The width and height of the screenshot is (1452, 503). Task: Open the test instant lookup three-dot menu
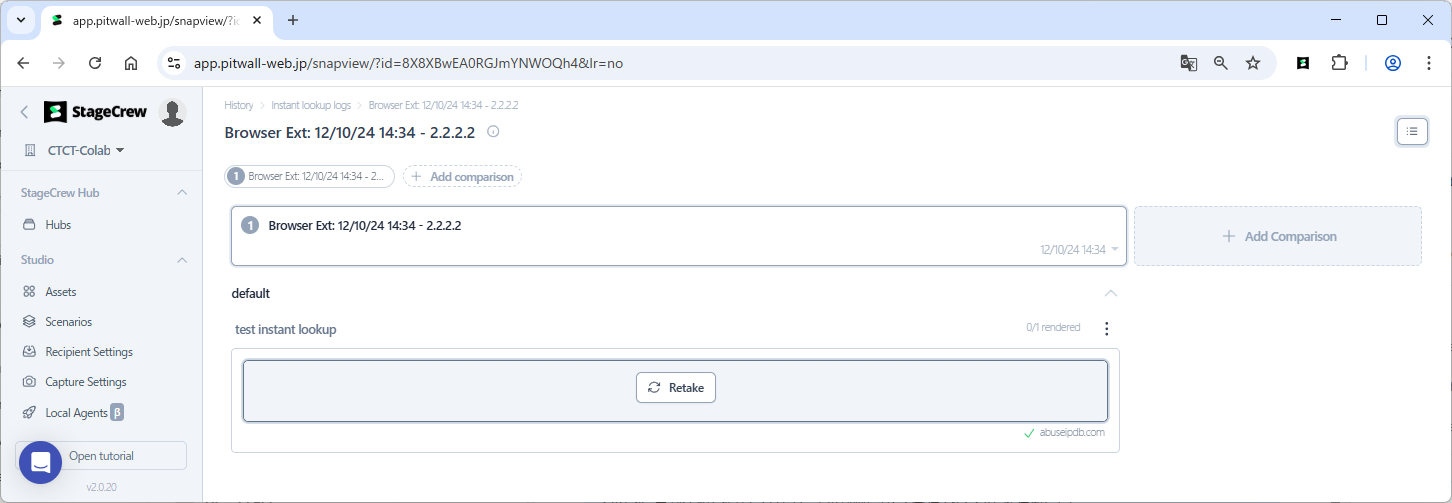[x=1106, y=328]
